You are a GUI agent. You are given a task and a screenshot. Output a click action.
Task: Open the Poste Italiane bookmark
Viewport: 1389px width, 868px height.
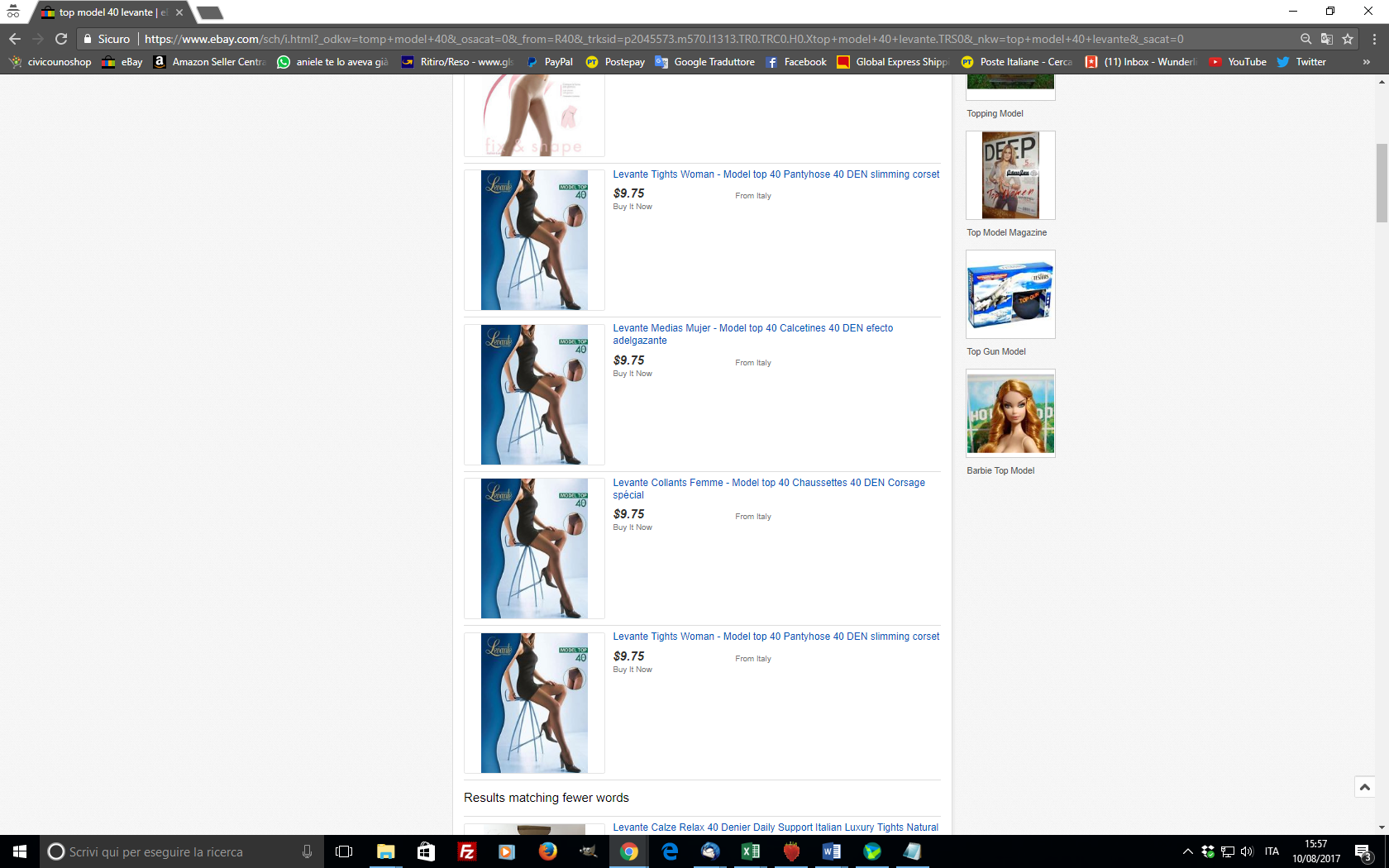click(x=1016, y=62)
